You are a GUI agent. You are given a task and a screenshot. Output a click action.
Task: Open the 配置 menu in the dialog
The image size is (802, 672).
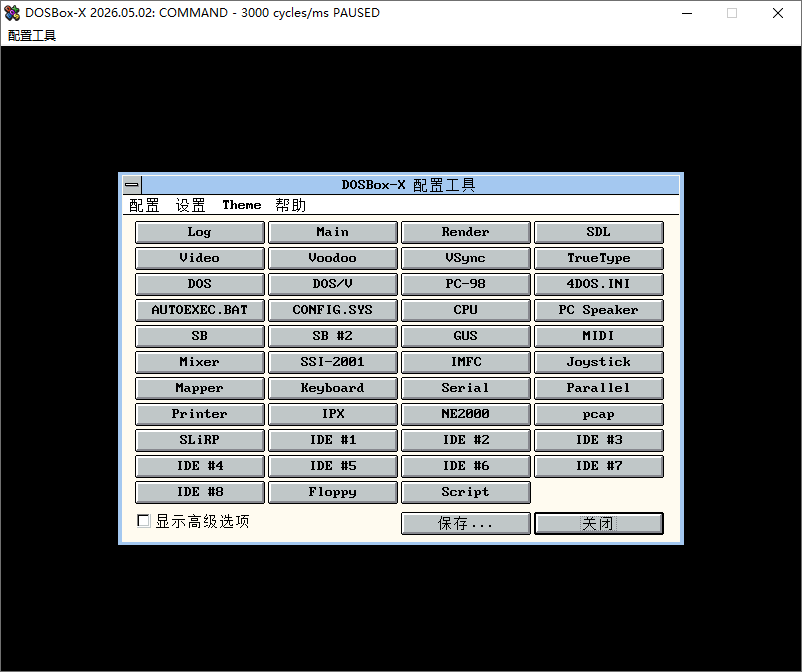[x=144, y=205]
